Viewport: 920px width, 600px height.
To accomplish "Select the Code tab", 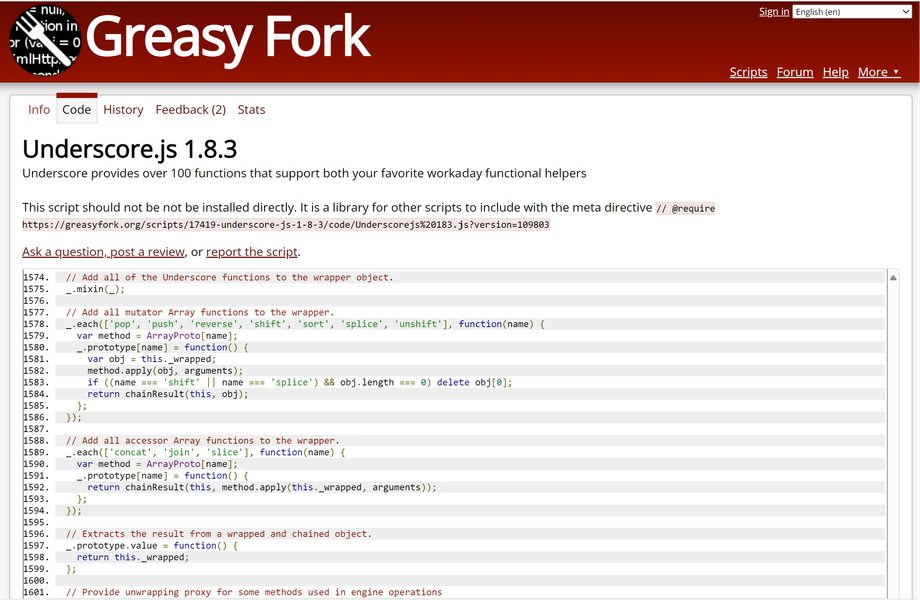I will pyautogui.click(x=77, y=109).
